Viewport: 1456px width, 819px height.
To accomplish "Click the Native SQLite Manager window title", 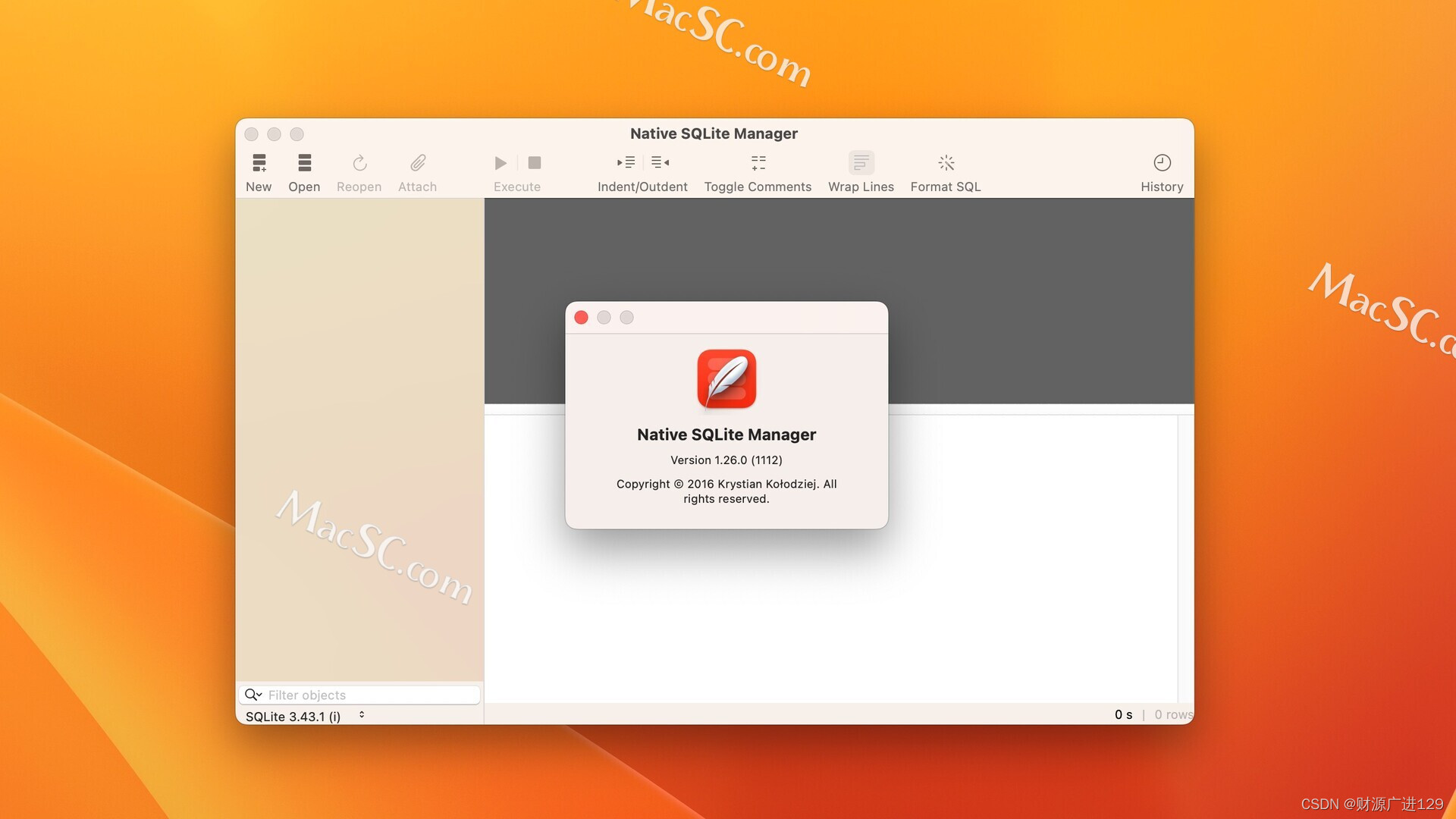I will 714,133.
